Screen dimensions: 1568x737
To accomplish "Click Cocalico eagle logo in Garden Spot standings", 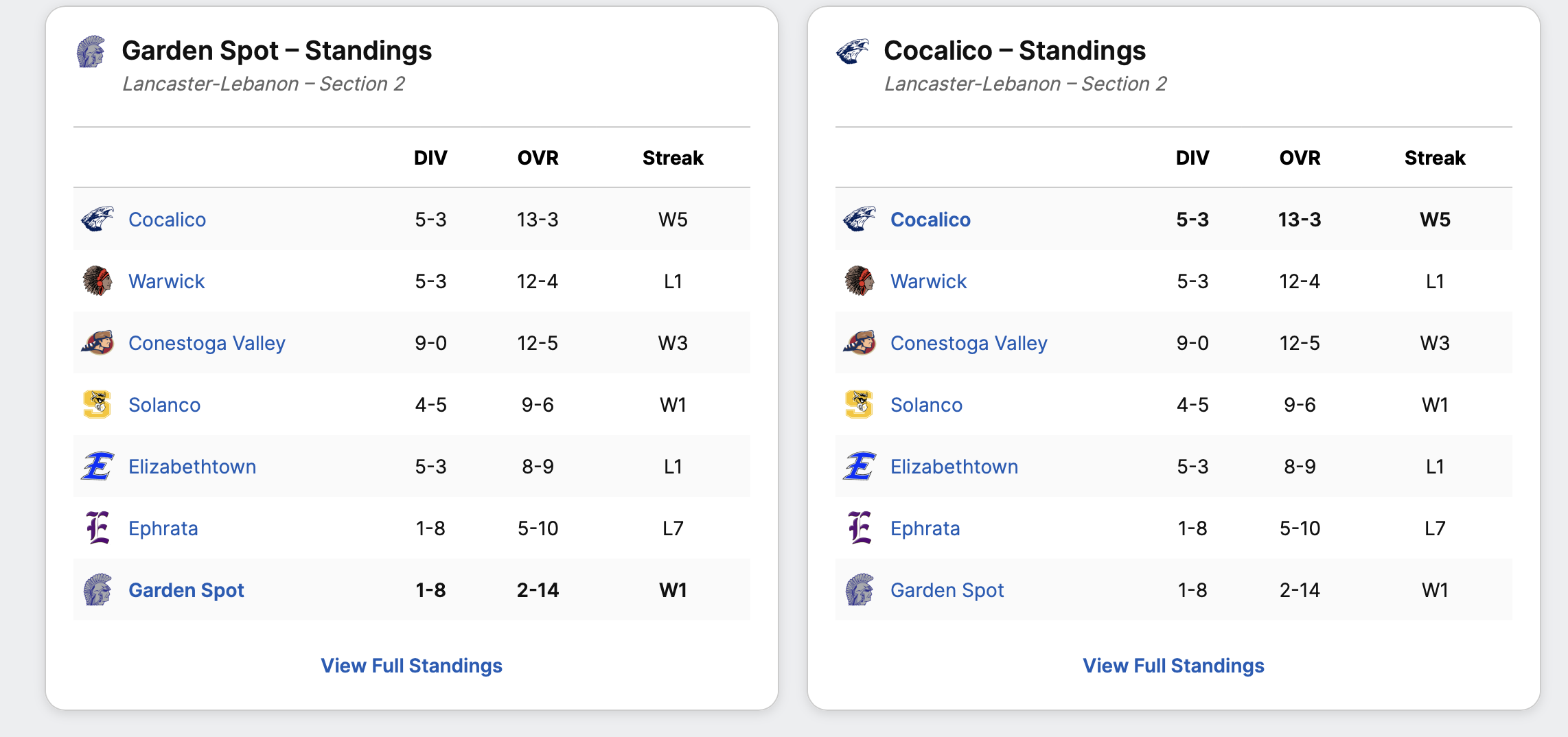I will (x=97, y=220).
